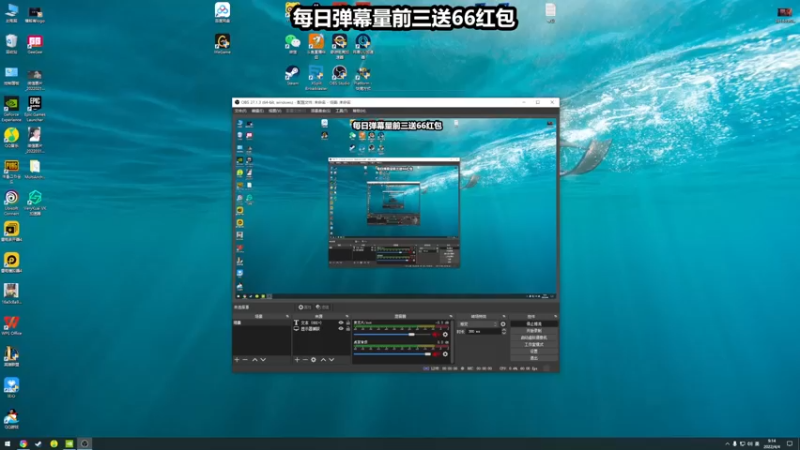The width and height of the screenshot is (800, 450).
Task: Open the VeryKuai VK accelerator icon
Action: (35, 203)
